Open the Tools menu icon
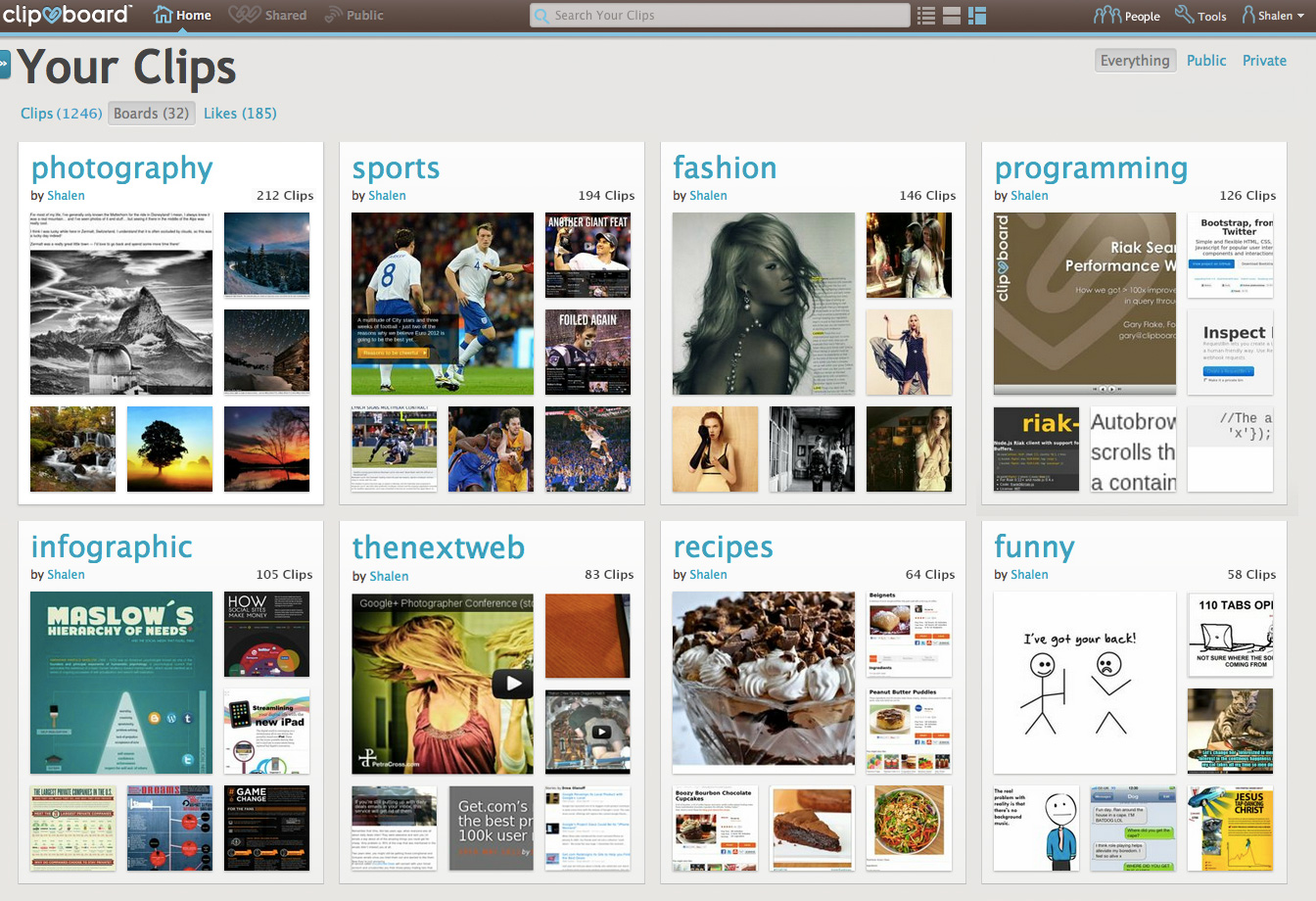The image size is (1316, 901). point(1183,15)
